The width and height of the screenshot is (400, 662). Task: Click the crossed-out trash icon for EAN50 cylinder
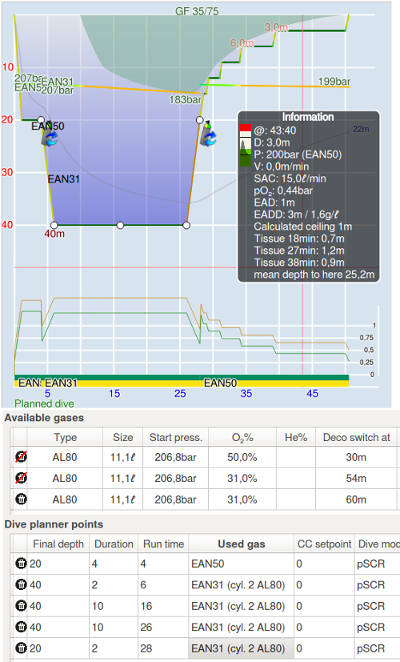point(20,457)
